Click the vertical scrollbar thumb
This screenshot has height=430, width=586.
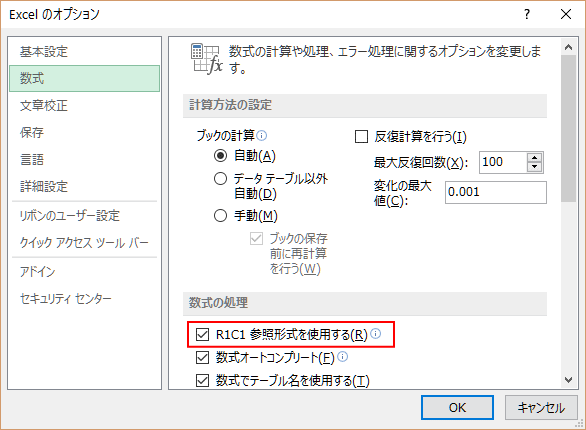point(568,129)
